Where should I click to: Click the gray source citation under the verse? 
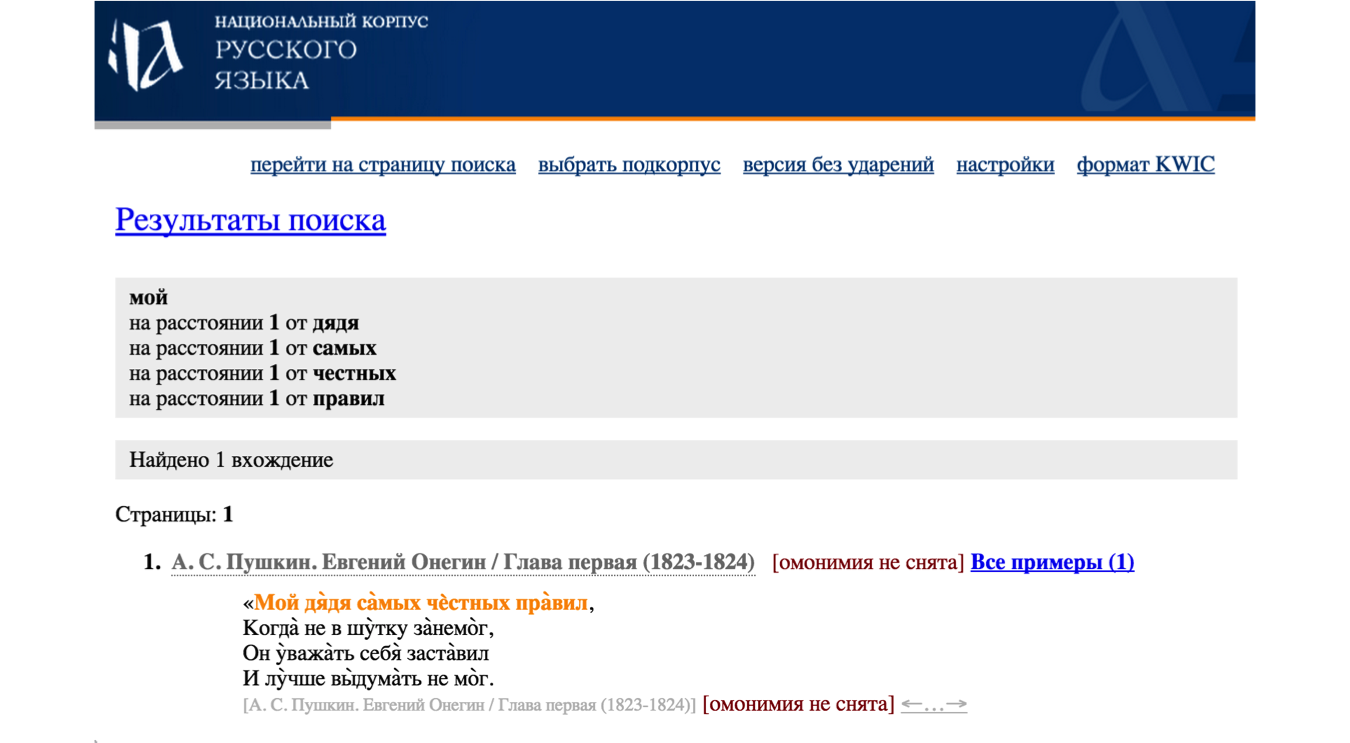[469, 705]
